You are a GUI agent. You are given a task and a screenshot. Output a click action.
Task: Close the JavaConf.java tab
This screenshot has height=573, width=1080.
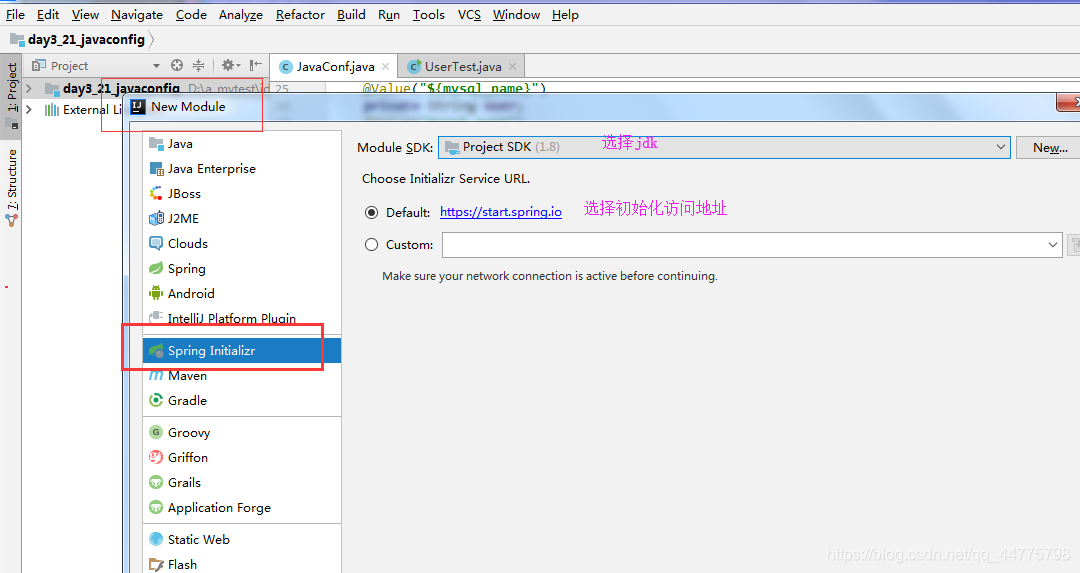click(386, 67)
